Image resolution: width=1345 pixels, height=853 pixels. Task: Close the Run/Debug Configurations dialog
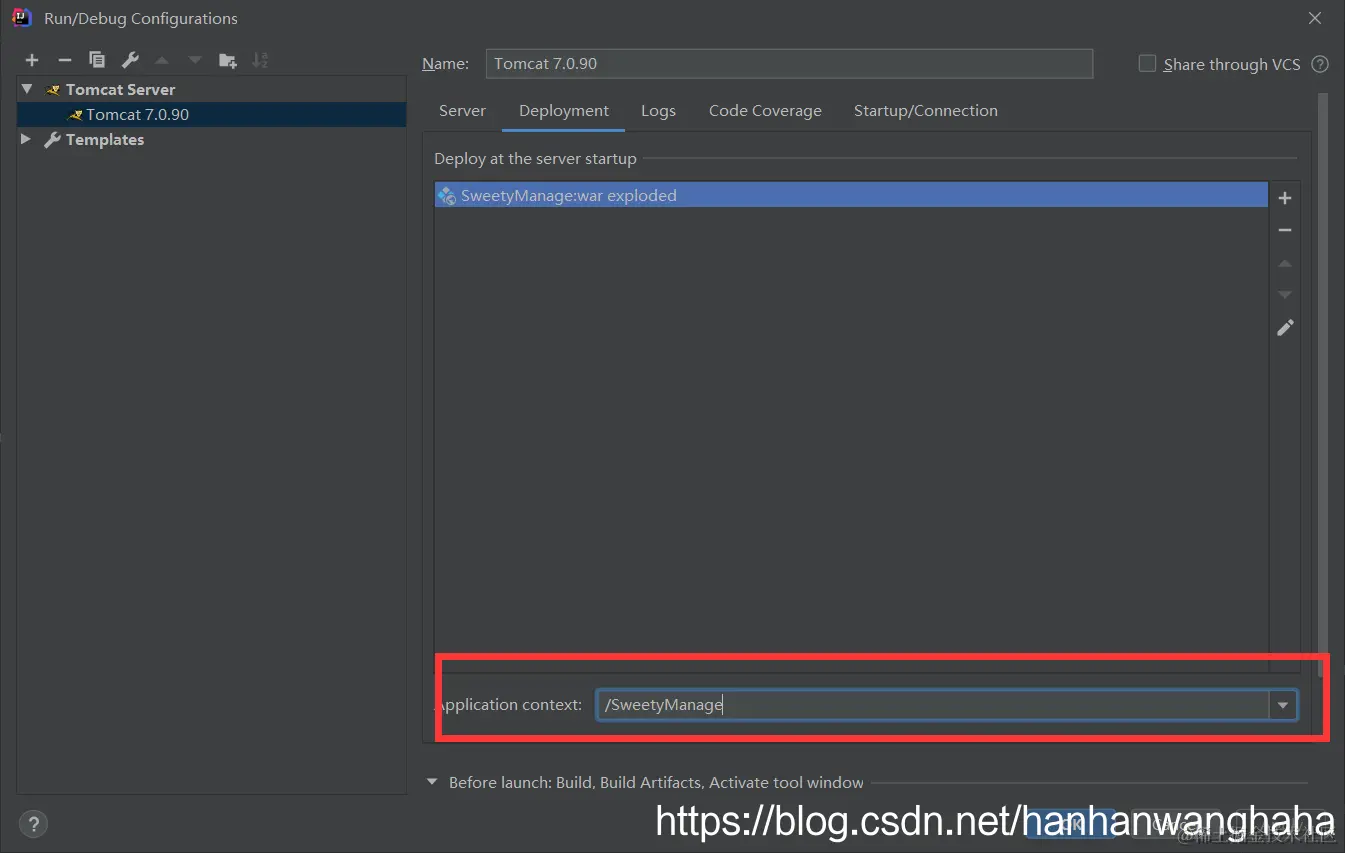tap(1315, 18)
